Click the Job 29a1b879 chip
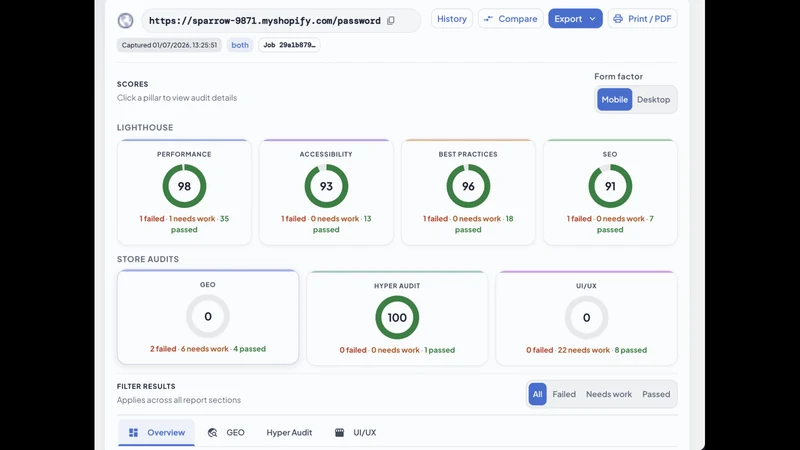This screenshot has width=800, height=450. pyautogui.click(x=289, y=45)
